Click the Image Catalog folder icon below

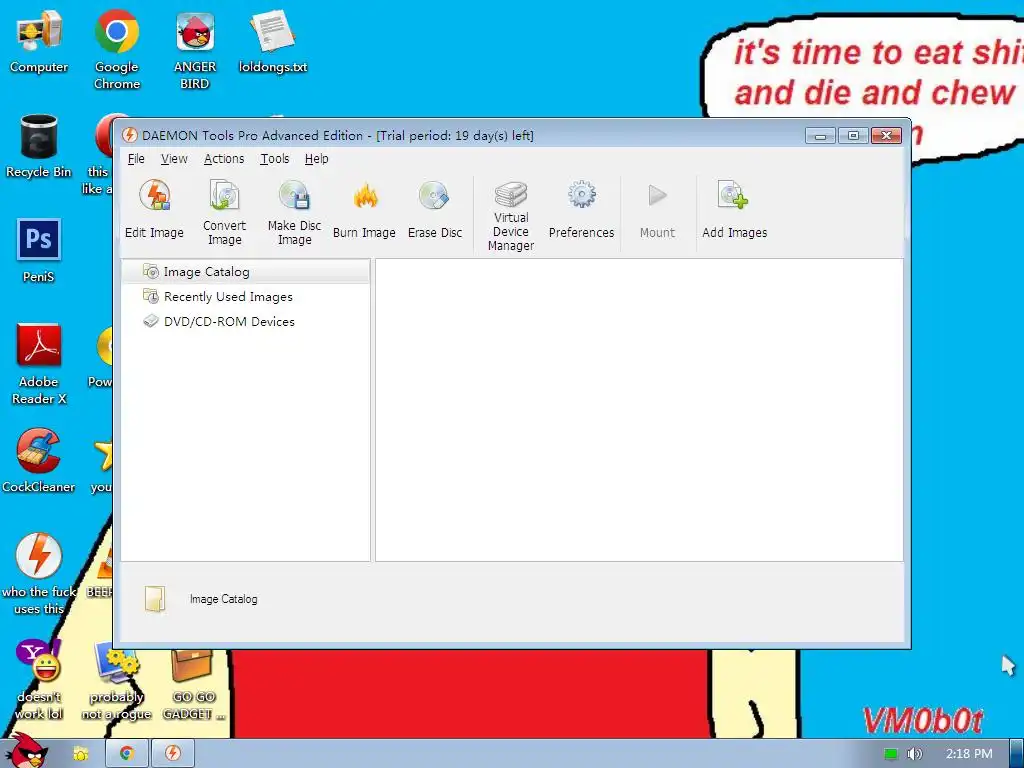(155, 599)
